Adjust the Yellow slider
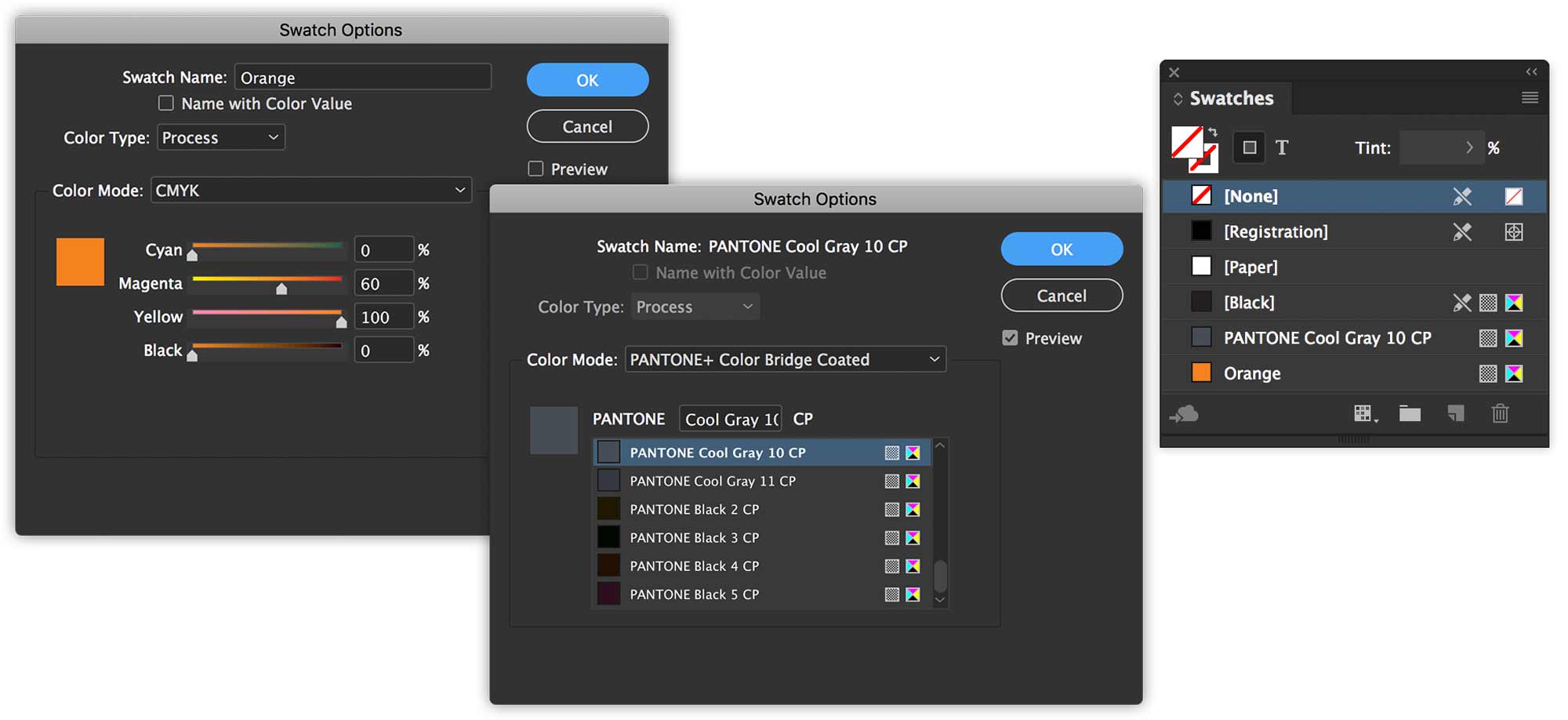 click(341, 322)
